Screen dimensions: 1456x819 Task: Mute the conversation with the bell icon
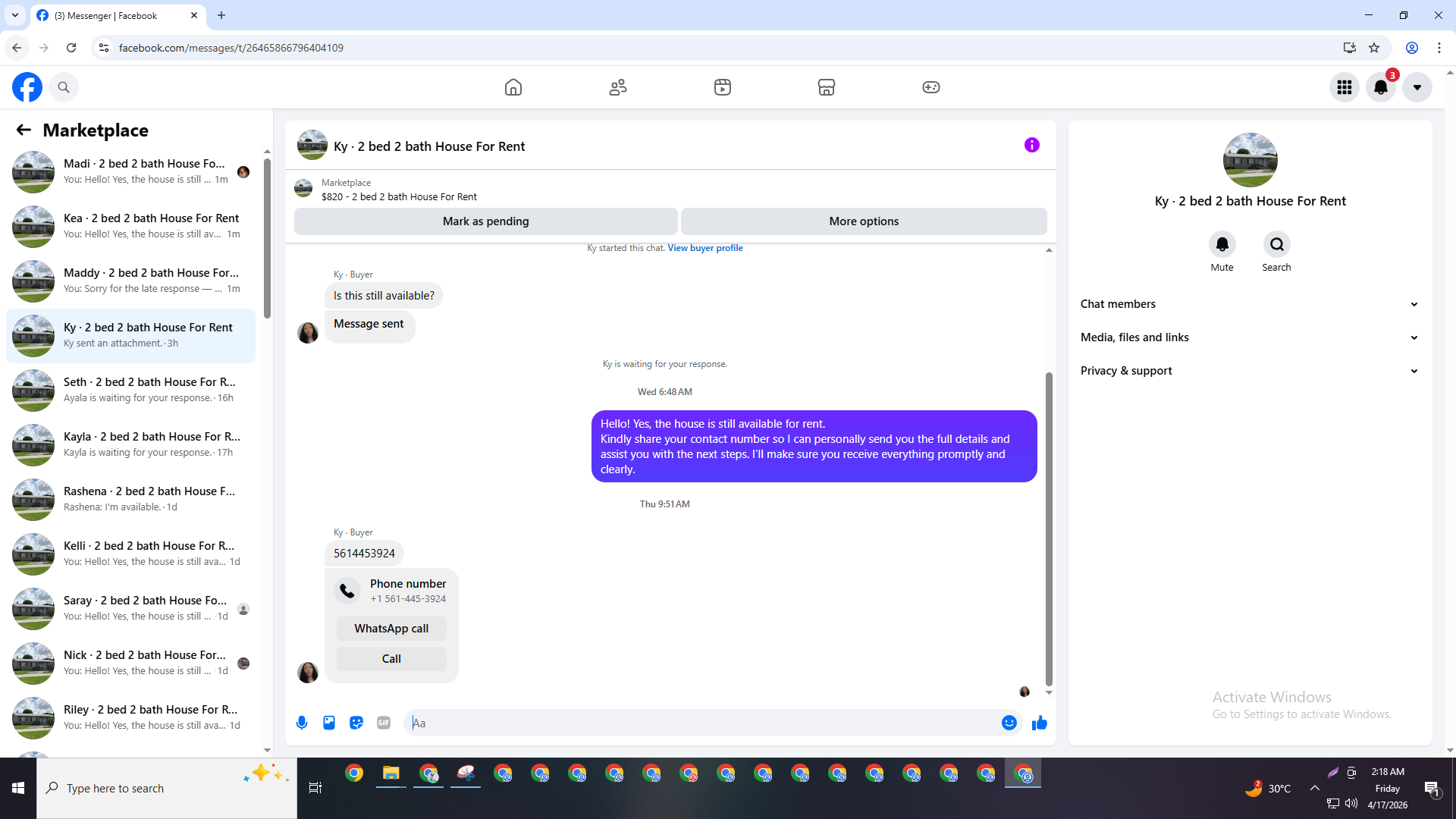pyautogui.click(x=1222, y=244)
